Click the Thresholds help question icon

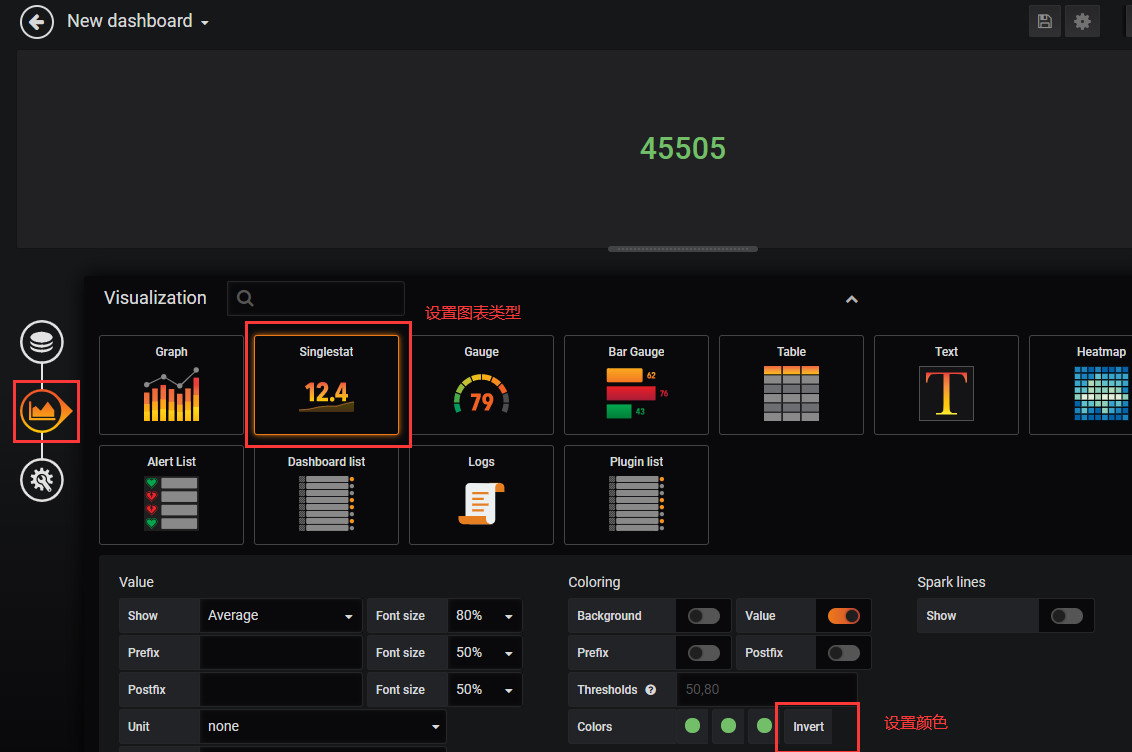coord(650,690)
